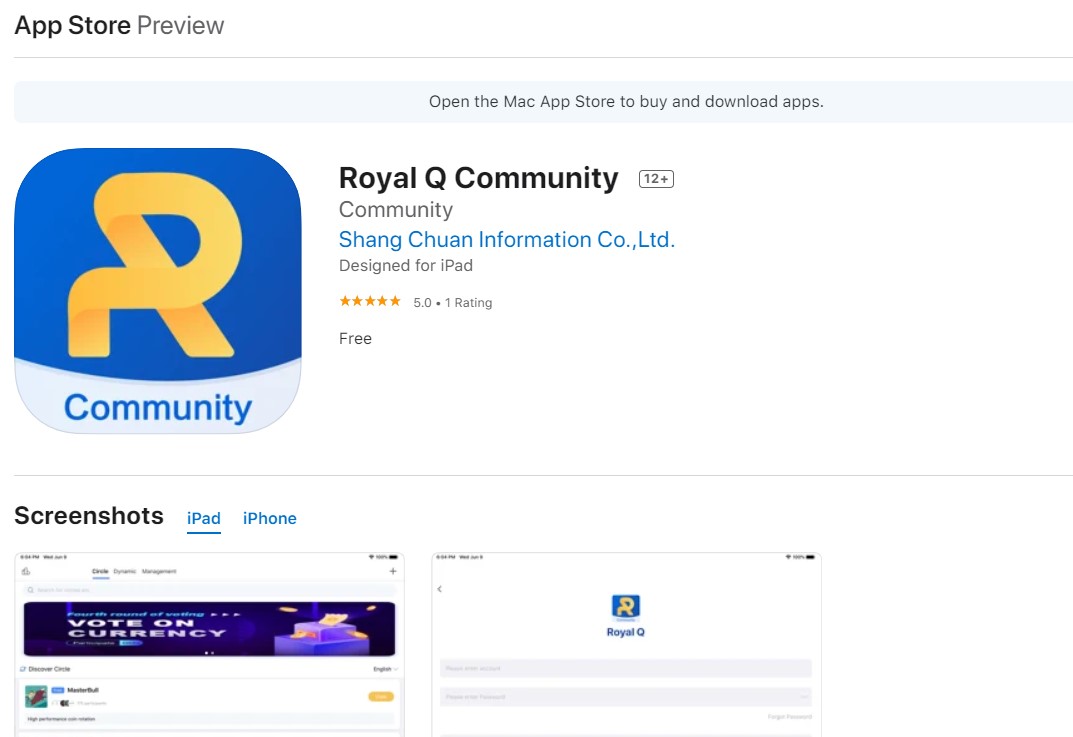Click the five-star rating stars
This screenshot has width=1073, height=737.
coord(370,301)
